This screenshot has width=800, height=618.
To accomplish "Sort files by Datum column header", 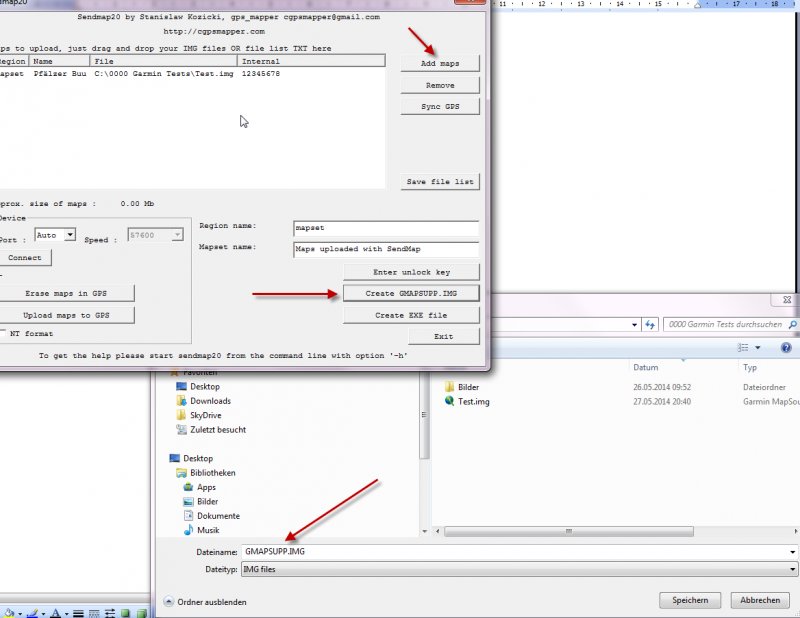I will pos(645,367).
